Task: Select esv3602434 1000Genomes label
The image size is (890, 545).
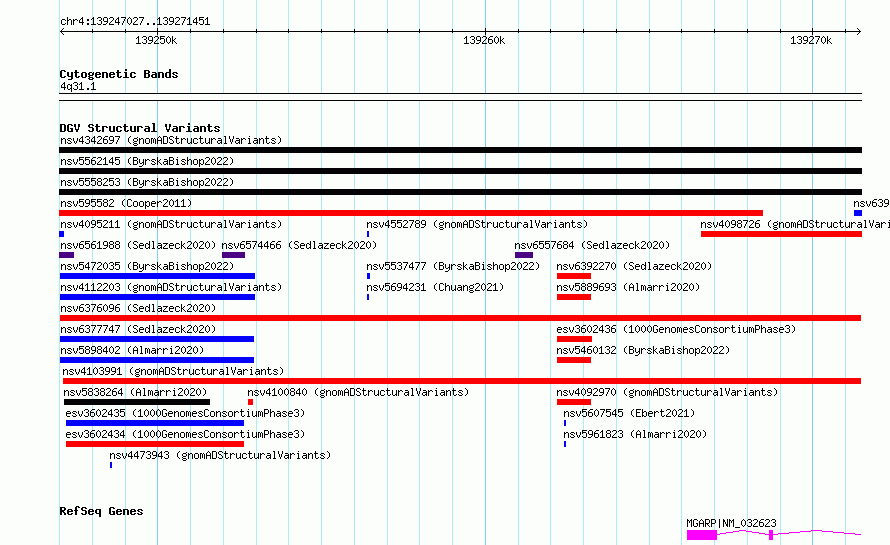Action: (x=185, y=434)
